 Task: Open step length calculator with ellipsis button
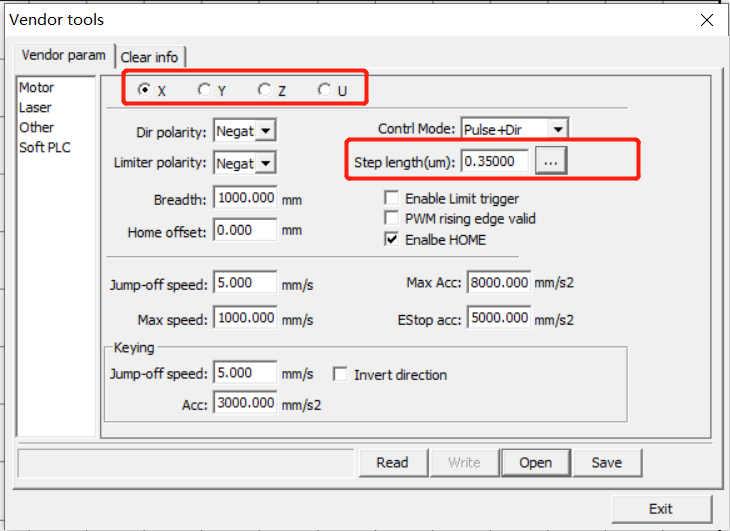(x=551, y=161)
